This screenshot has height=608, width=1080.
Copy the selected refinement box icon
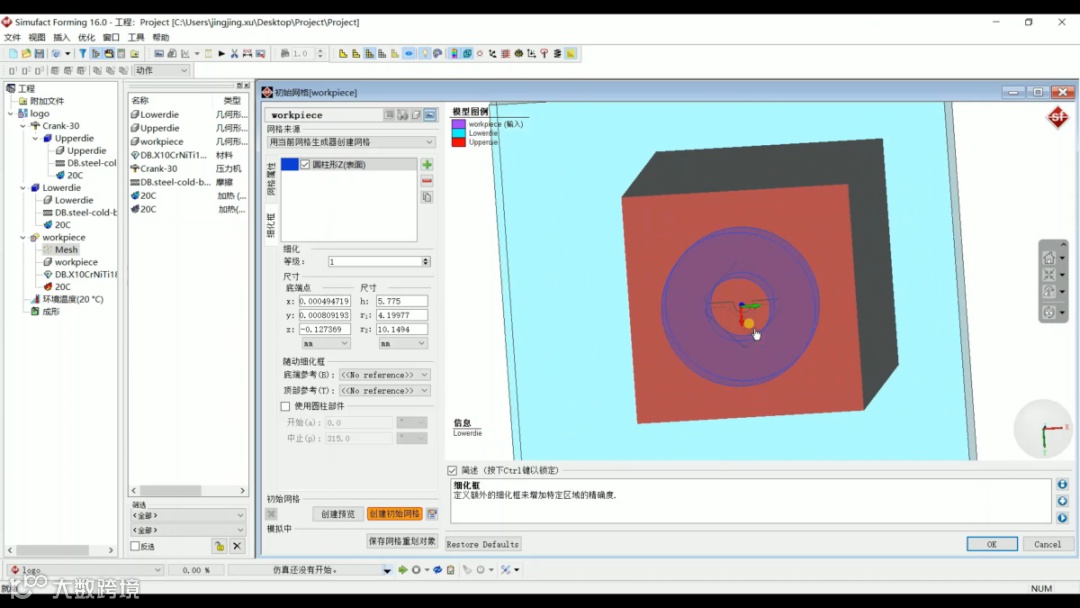tap(427, 197)
